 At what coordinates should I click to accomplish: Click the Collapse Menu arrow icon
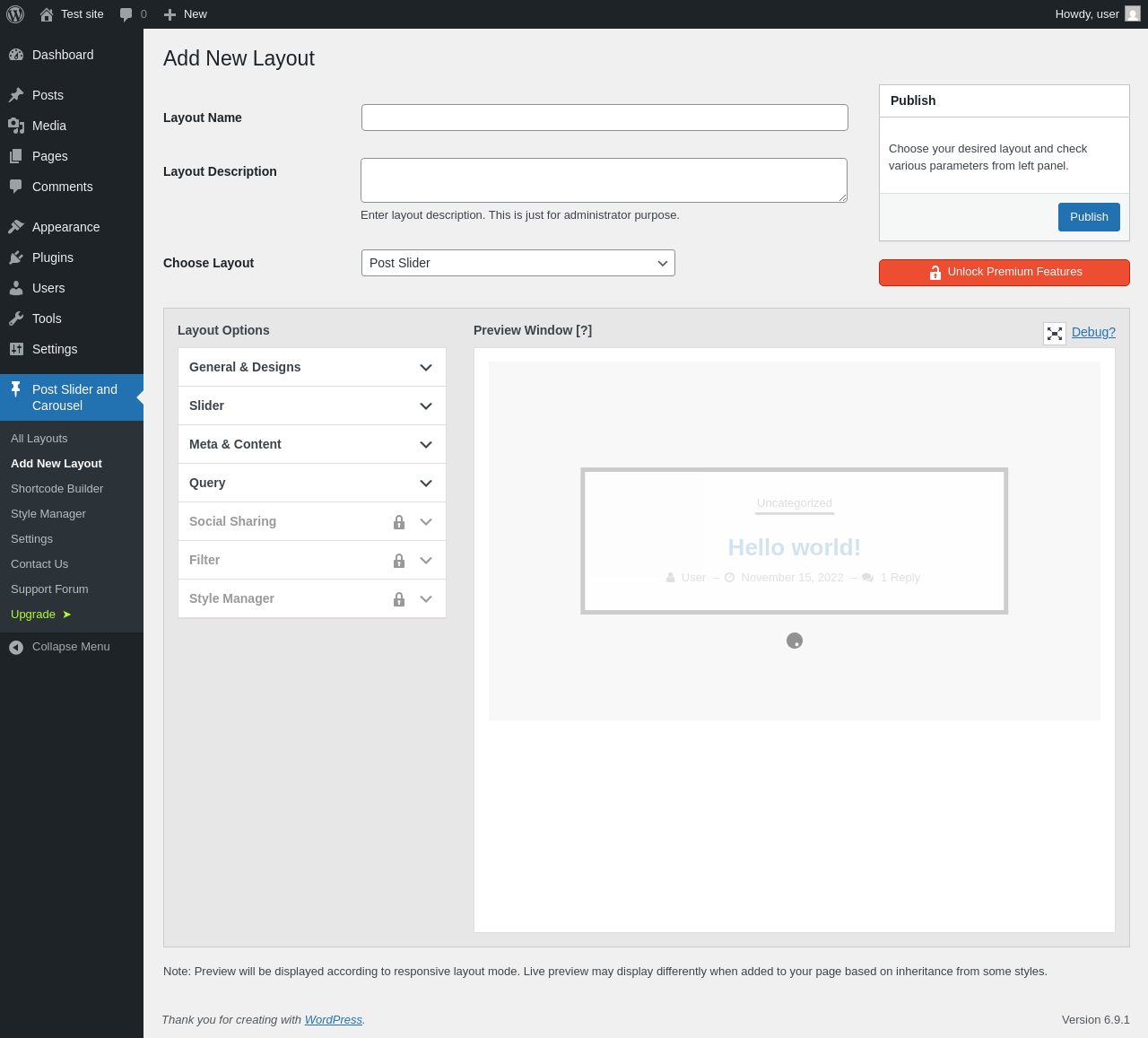16,647
